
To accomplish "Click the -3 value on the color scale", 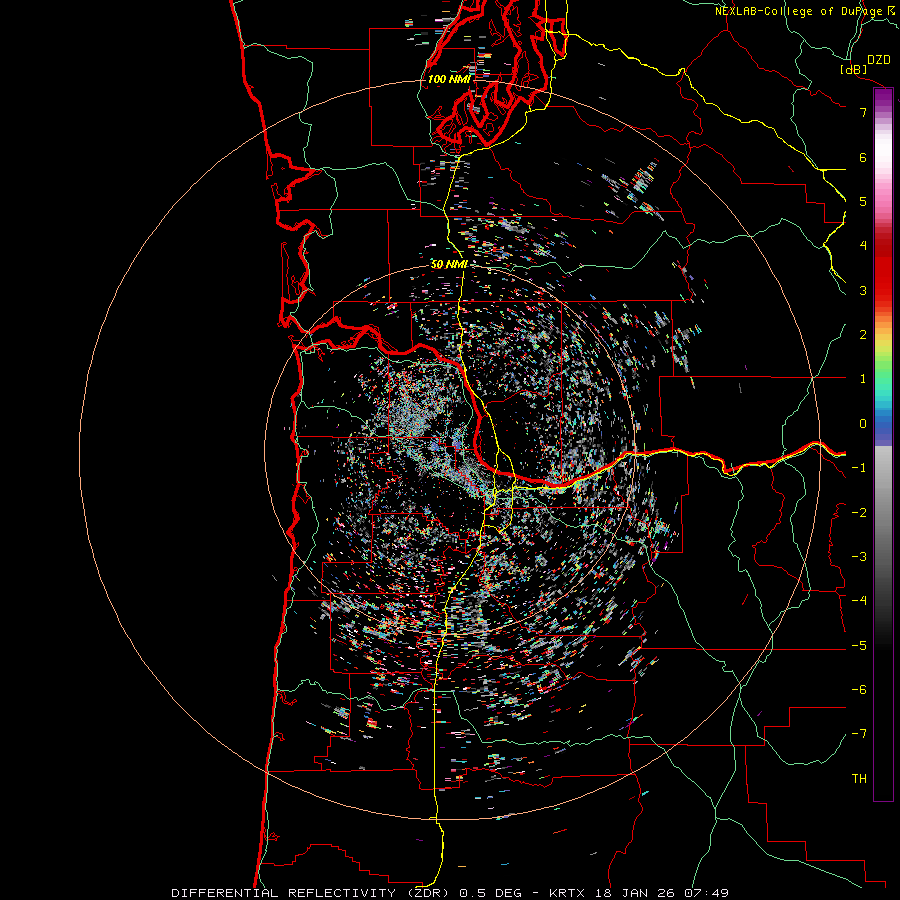I will coord(859,557).
